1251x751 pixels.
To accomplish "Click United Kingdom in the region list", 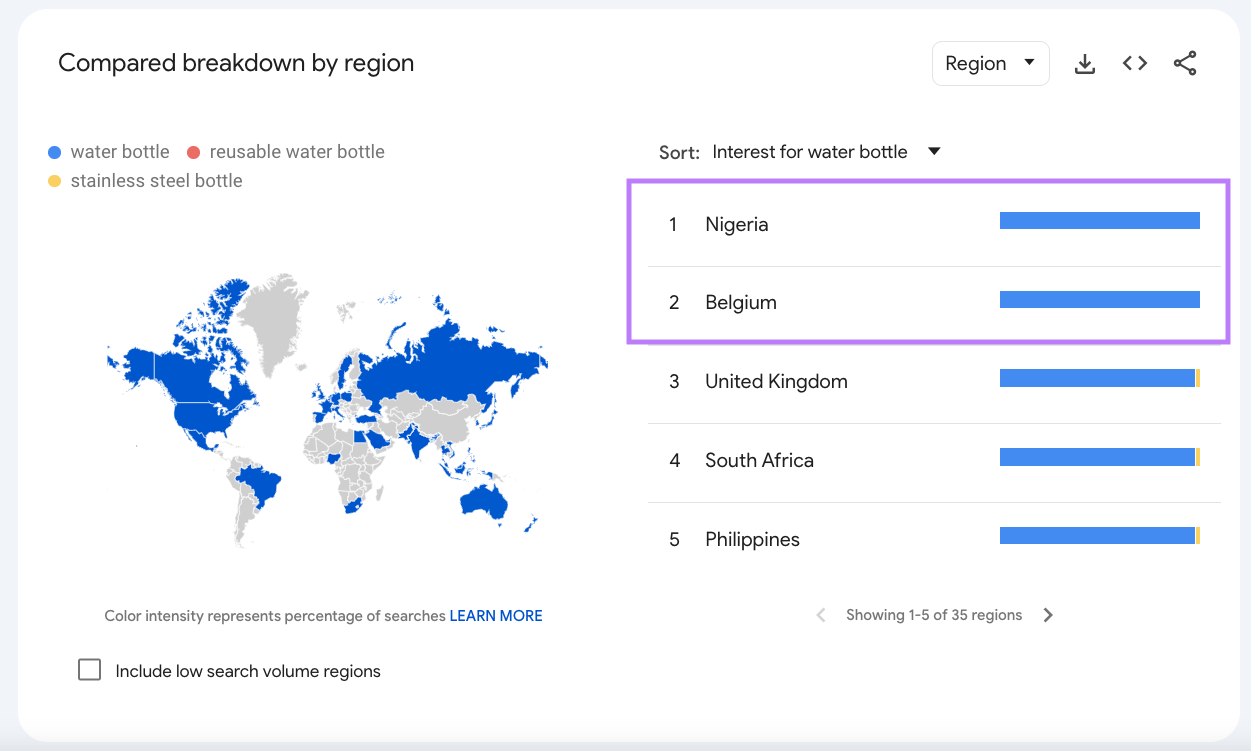I will (775, 381).
